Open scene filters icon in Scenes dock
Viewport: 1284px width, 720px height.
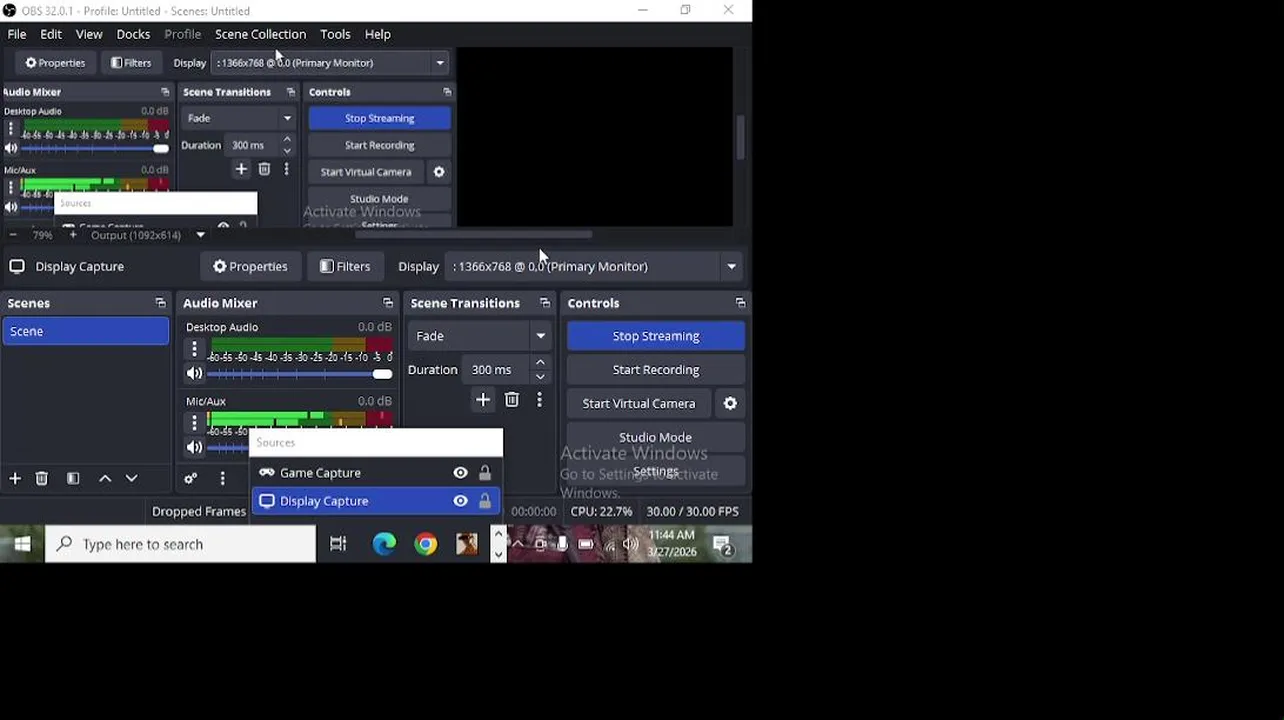tap(73, 479)
